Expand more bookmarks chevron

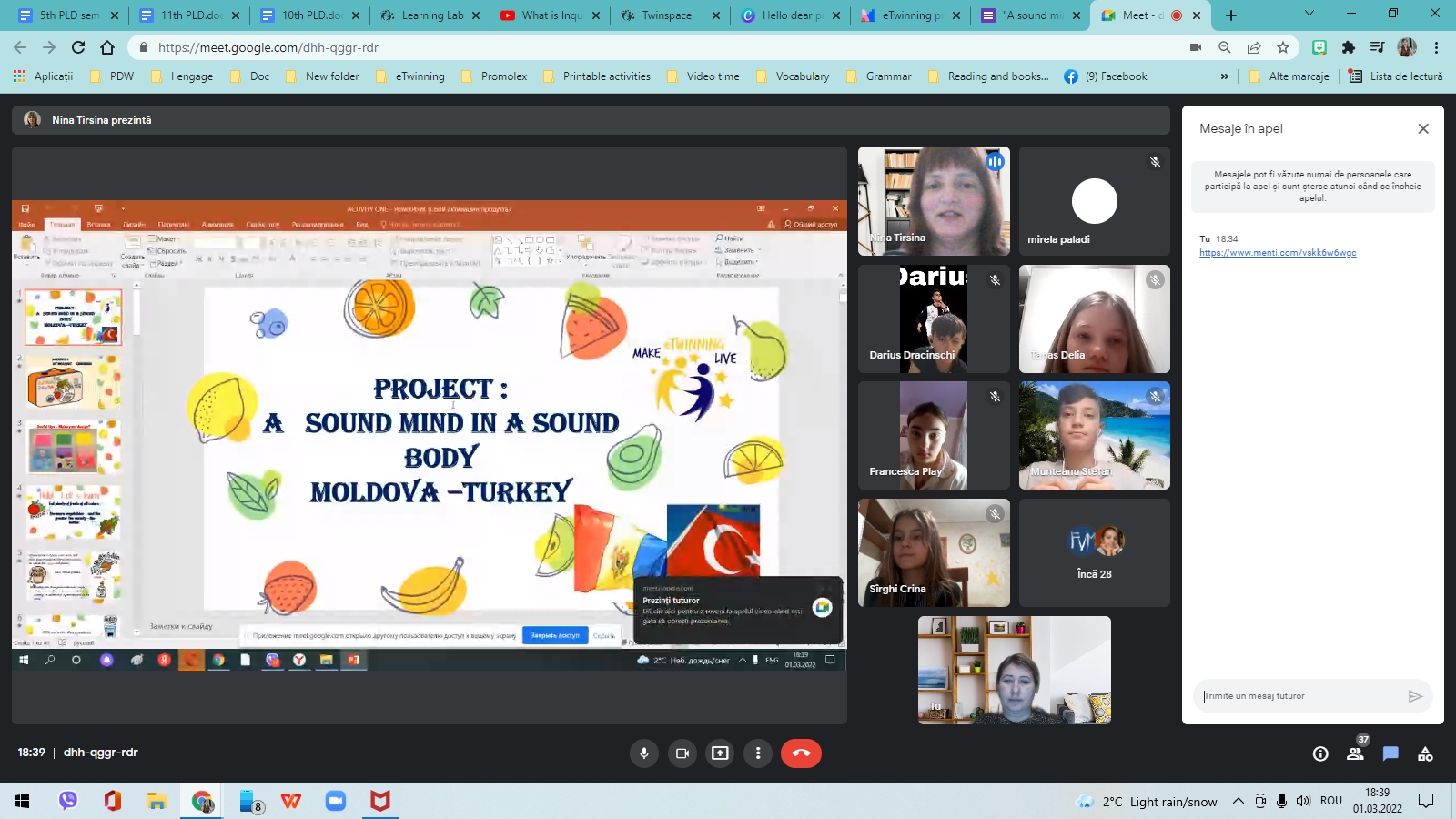[x=1225, y=76]
